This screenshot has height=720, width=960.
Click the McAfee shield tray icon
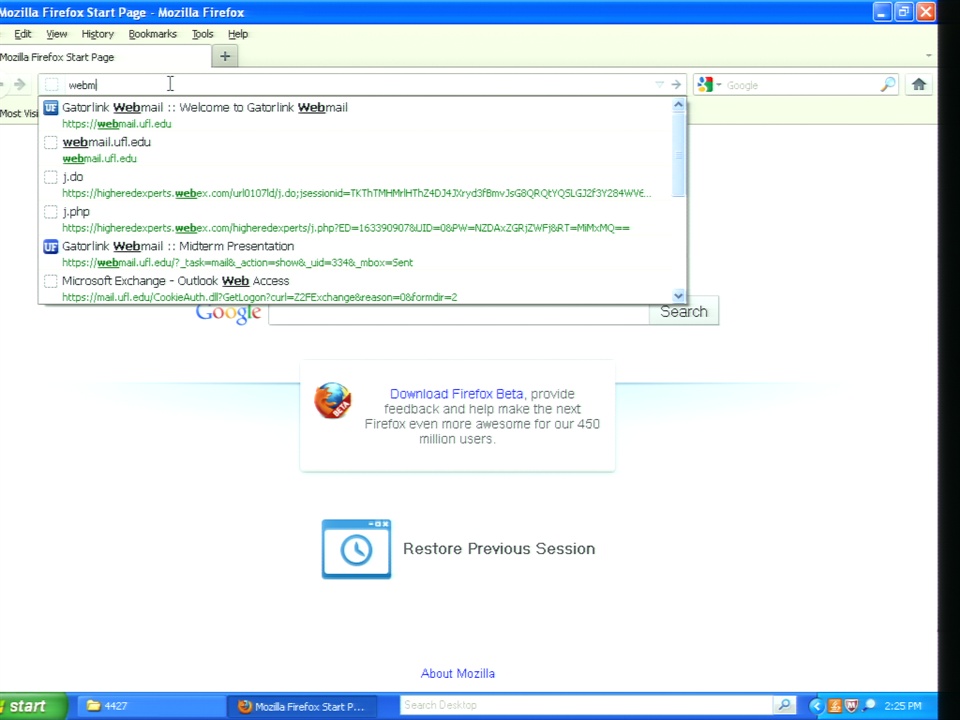pyautogui.click(x=852, y=706)
